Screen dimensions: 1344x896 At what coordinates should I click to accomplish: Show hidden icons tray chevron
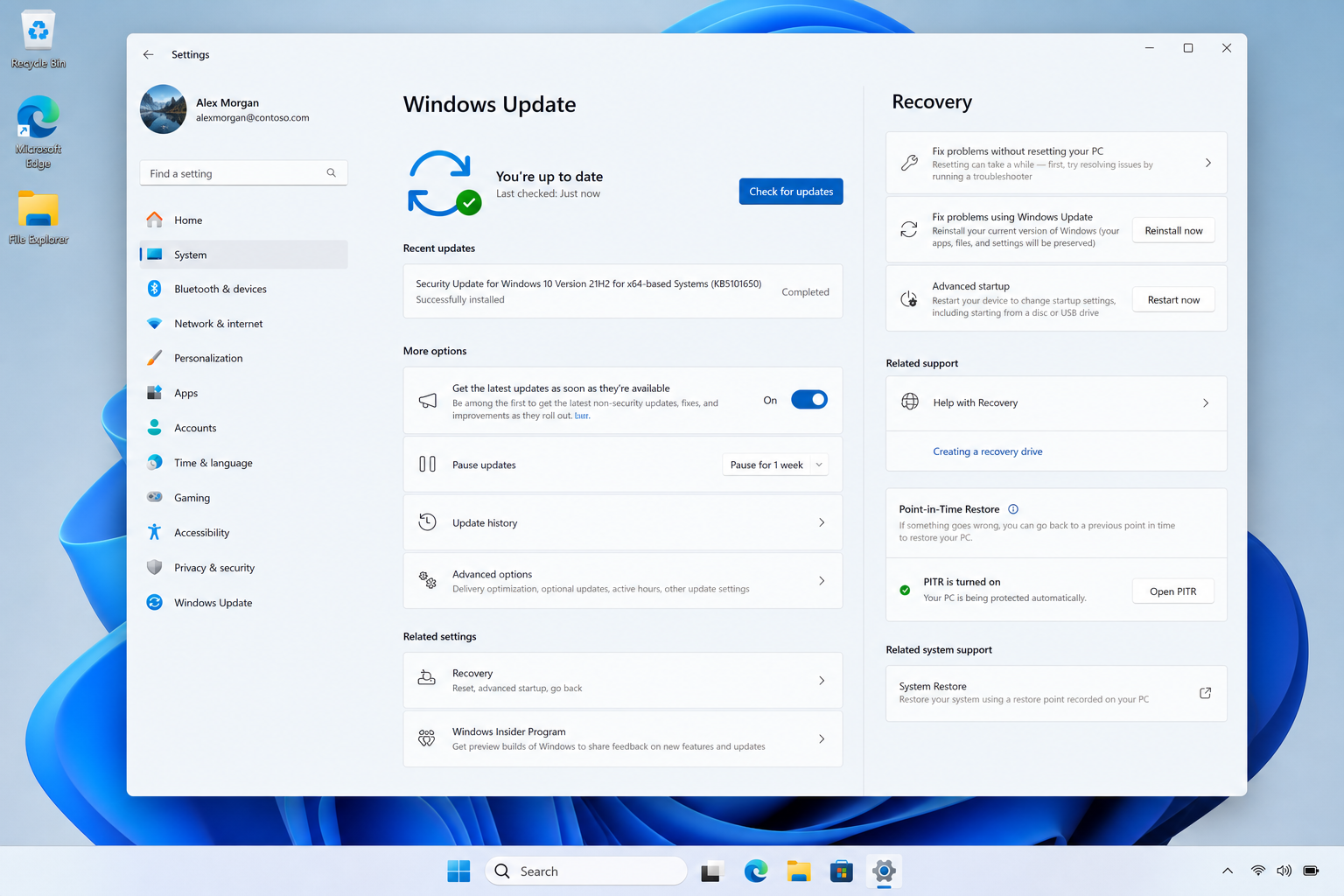click(x=1228, y=871)
